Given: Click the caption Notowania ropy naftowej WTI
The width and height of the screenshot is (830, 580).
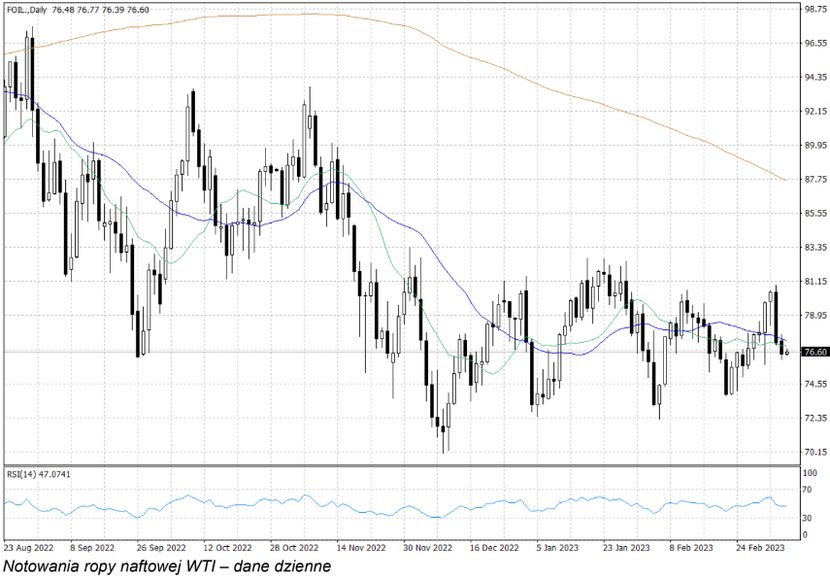Looking at the screenshot, I should (x=166, y=567).
